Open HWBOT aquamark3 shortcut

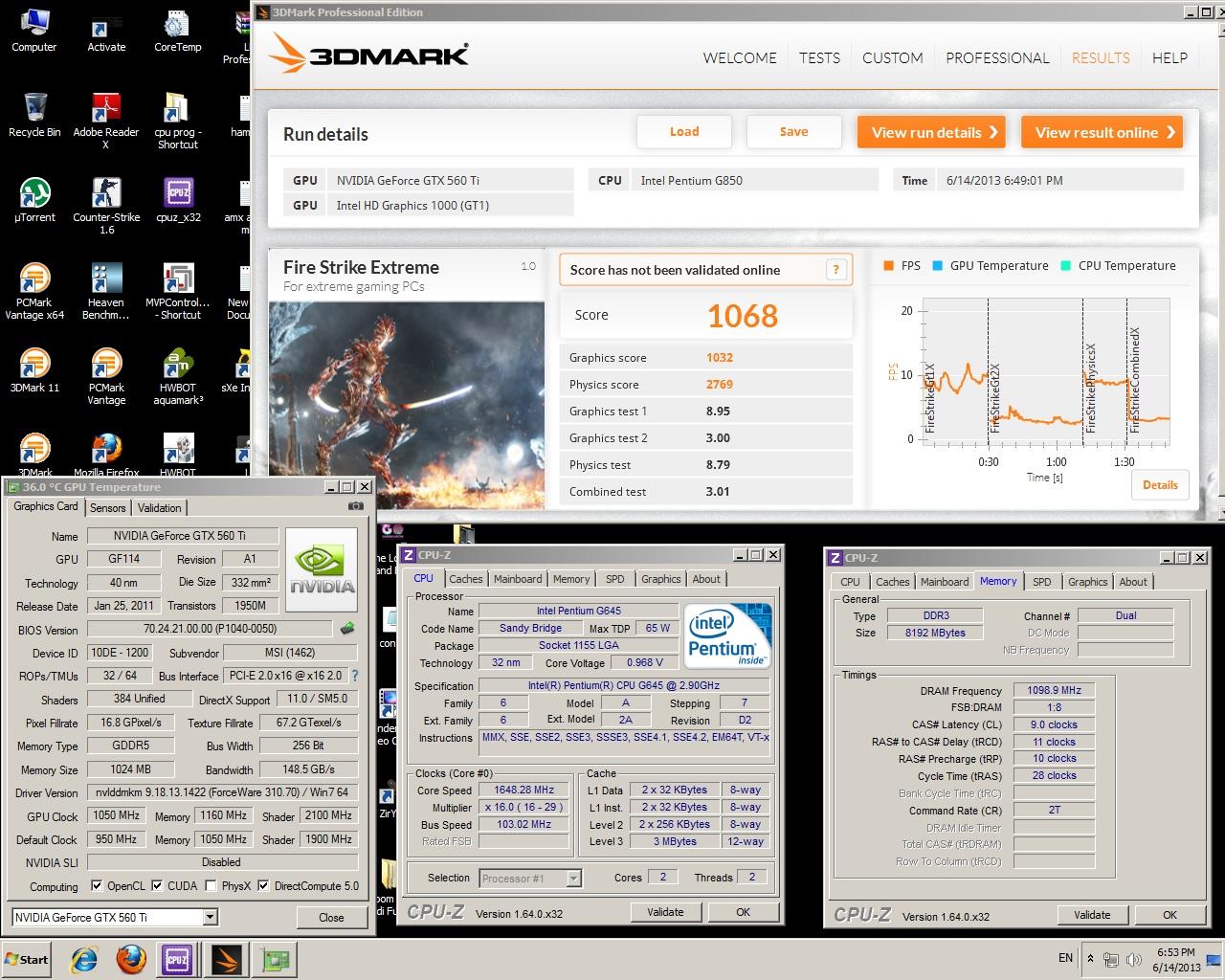coord(177,376)
